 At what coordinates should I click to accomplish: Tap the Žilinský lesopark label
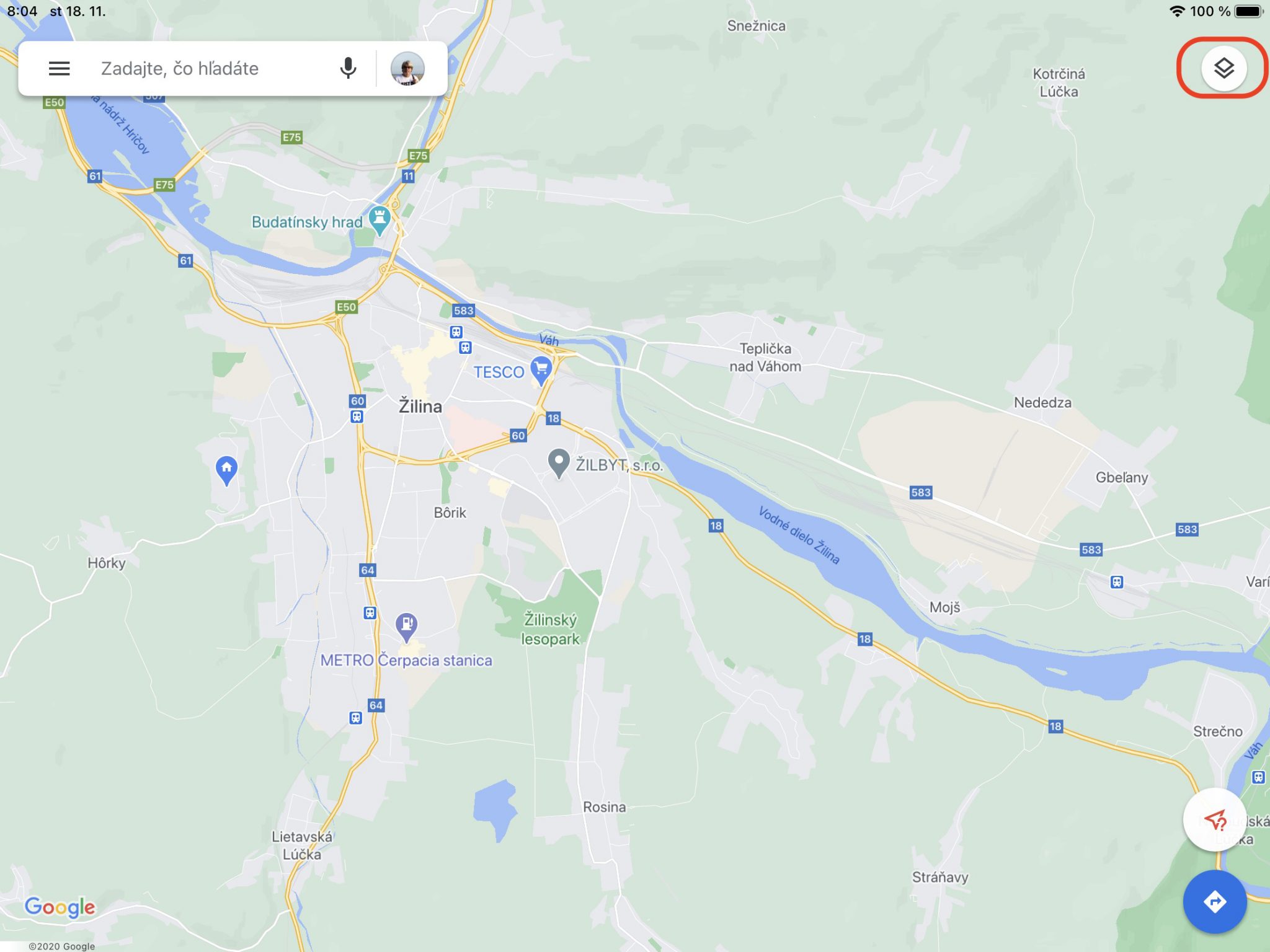pyautogui.click(x=551, y=629)
